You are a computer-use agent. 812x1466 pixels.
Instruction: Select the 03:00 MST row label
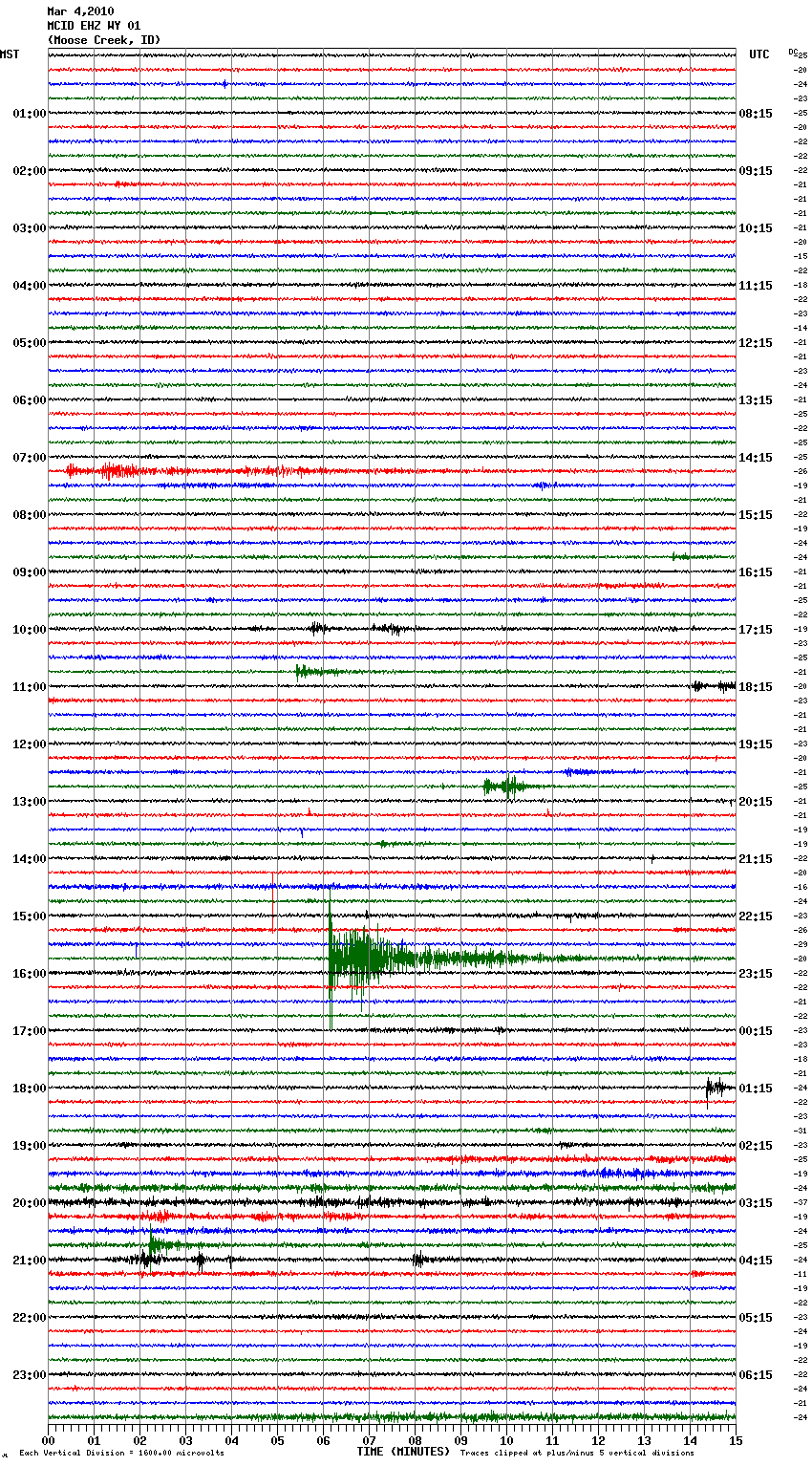click(x=30, y=228)
